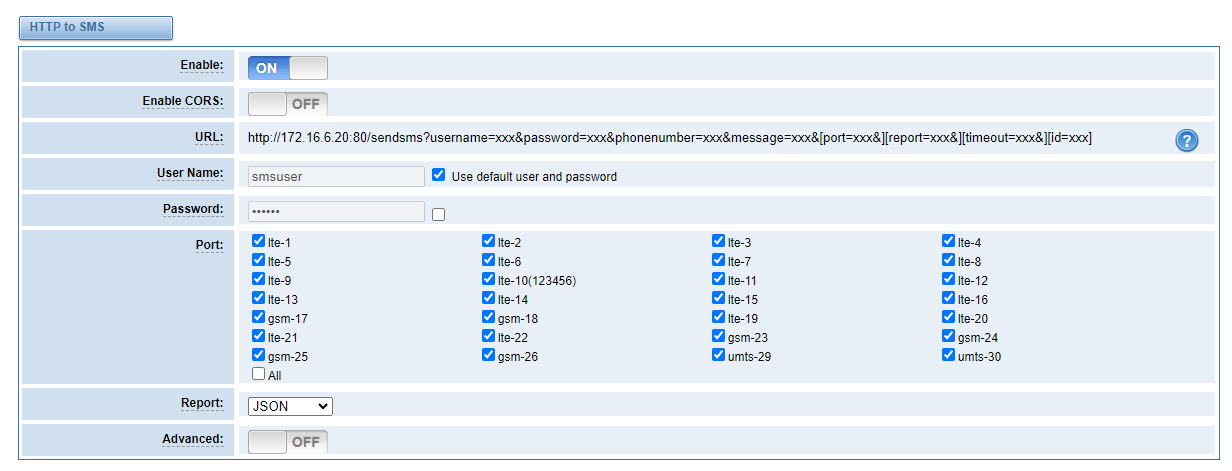Tick the checkbox beside the Password field
This screenshot has width=1232, height=471.
(438, 213)
